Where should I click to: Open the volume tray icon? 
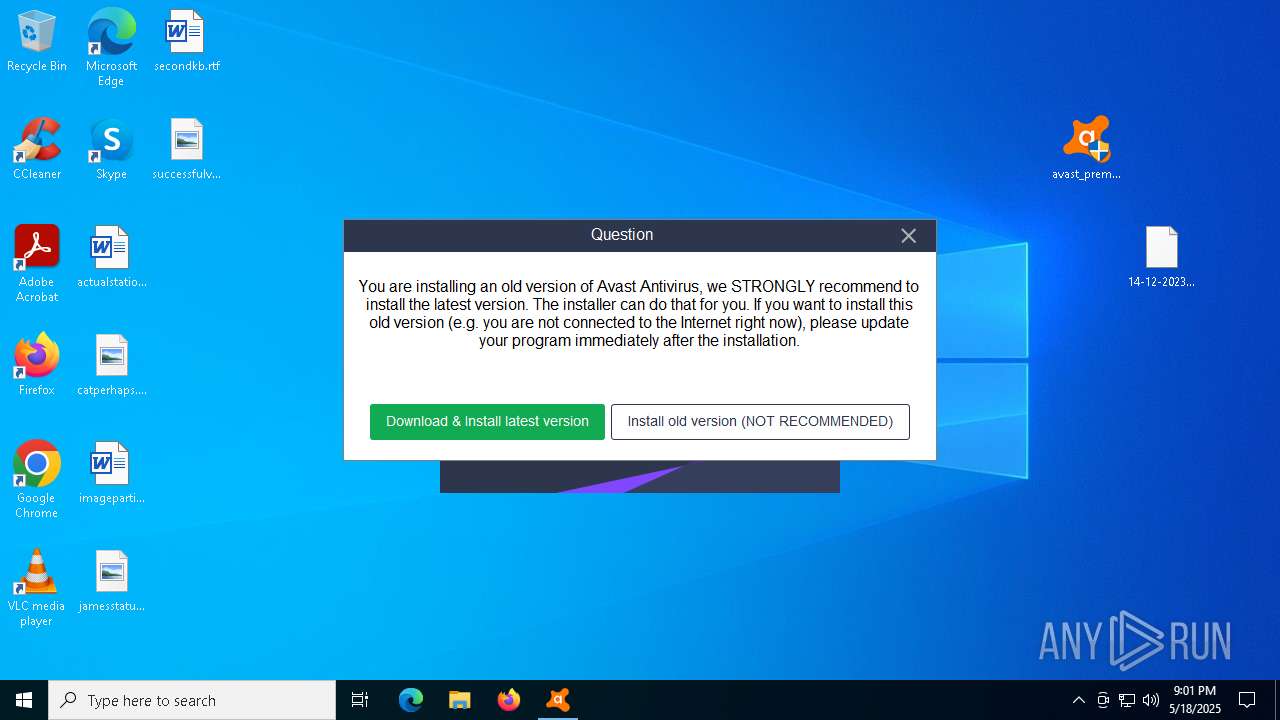point(1151,700)
